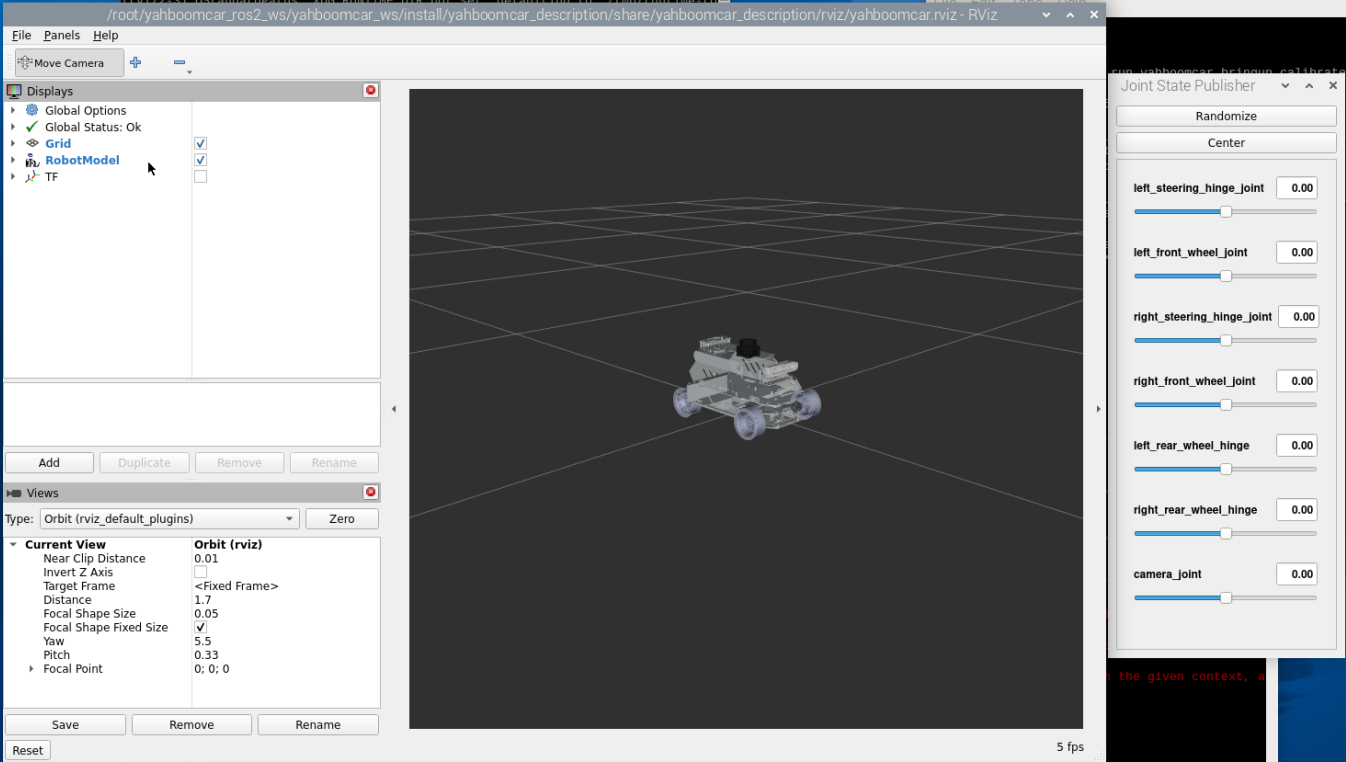Click the TF axes icon
Image resolution: width=1346 pixels, height=762 pixels.
coord(32,176)
